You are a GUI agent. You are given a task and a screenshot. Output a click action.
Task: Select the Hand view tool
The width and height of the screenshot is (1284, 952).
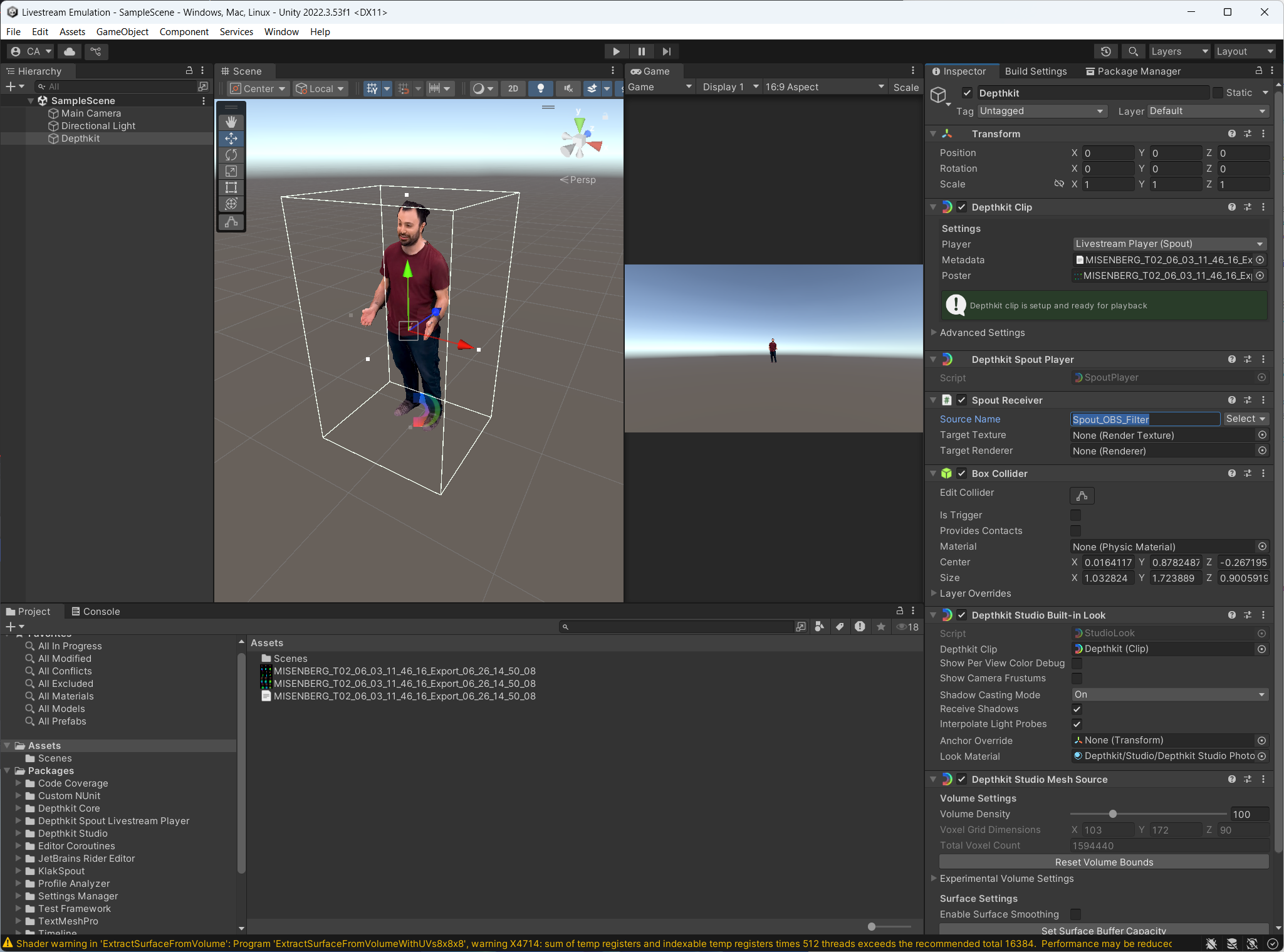tap(231, 122)
